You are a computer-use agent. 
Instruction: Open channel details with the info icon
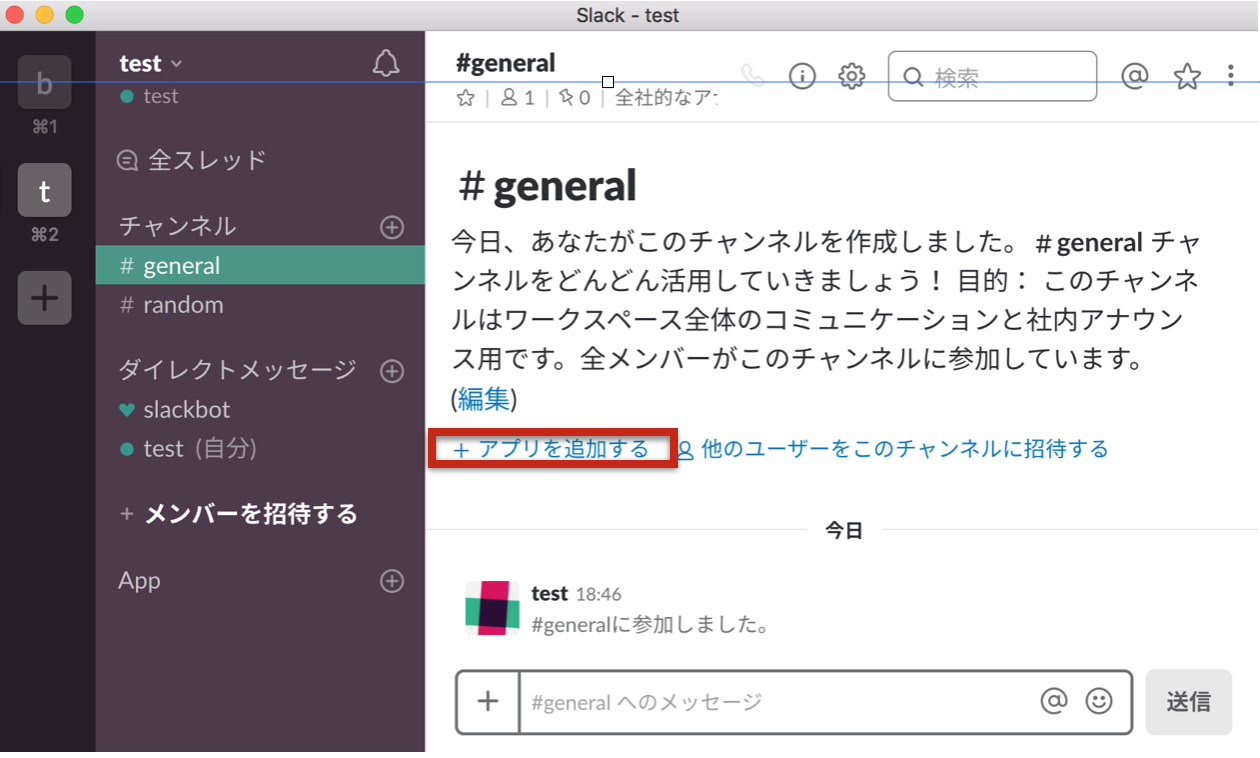click(801, 76)
